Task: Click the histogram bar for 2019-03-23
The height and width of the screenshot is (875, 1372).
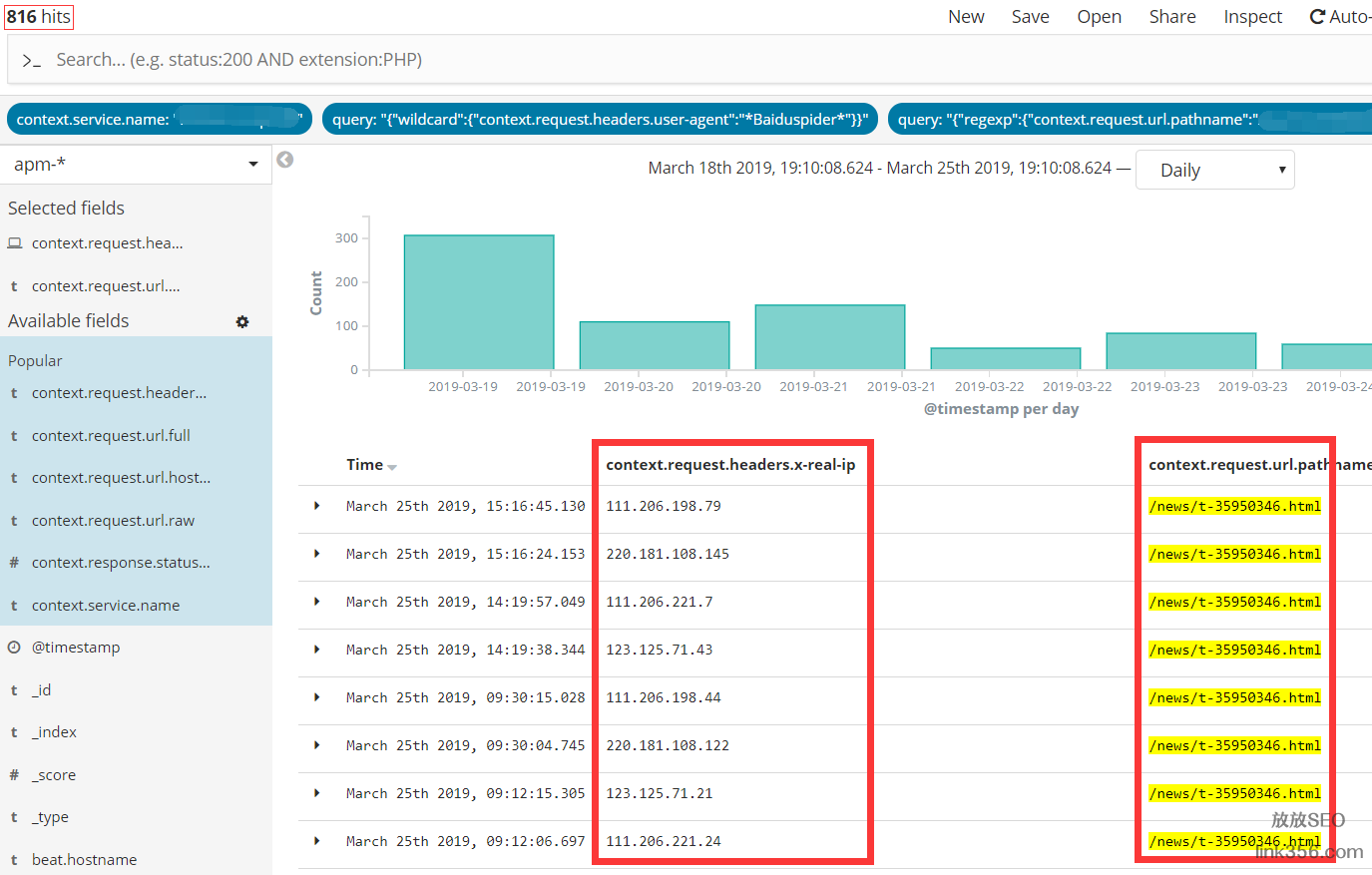Action: pyautogui.click(x=1181, y=351)
